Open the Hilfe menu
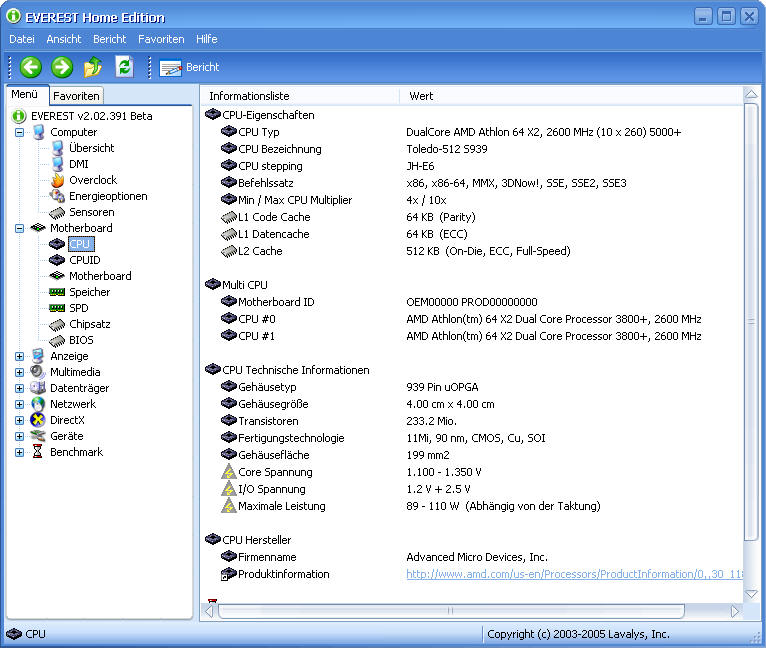The image size is (766, 648). point(207,39)
